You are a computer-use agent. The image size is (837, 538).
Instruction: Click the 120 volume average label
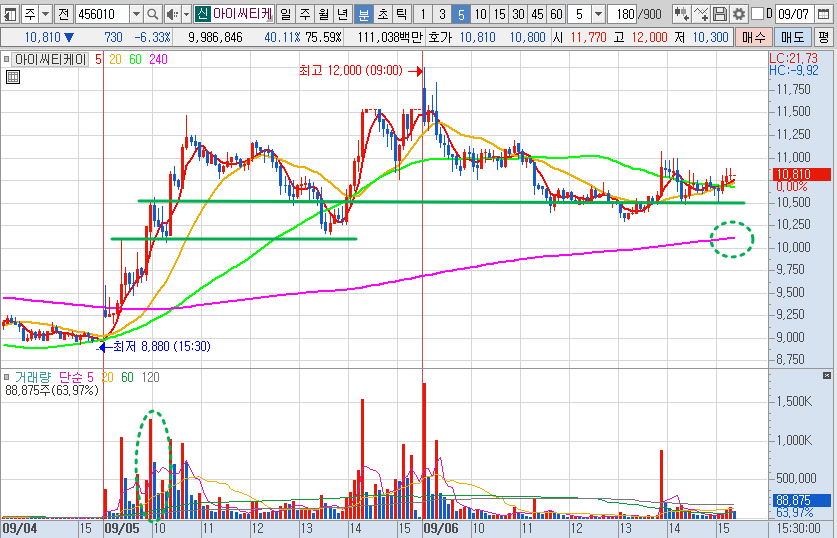click(x=151, y=377)
